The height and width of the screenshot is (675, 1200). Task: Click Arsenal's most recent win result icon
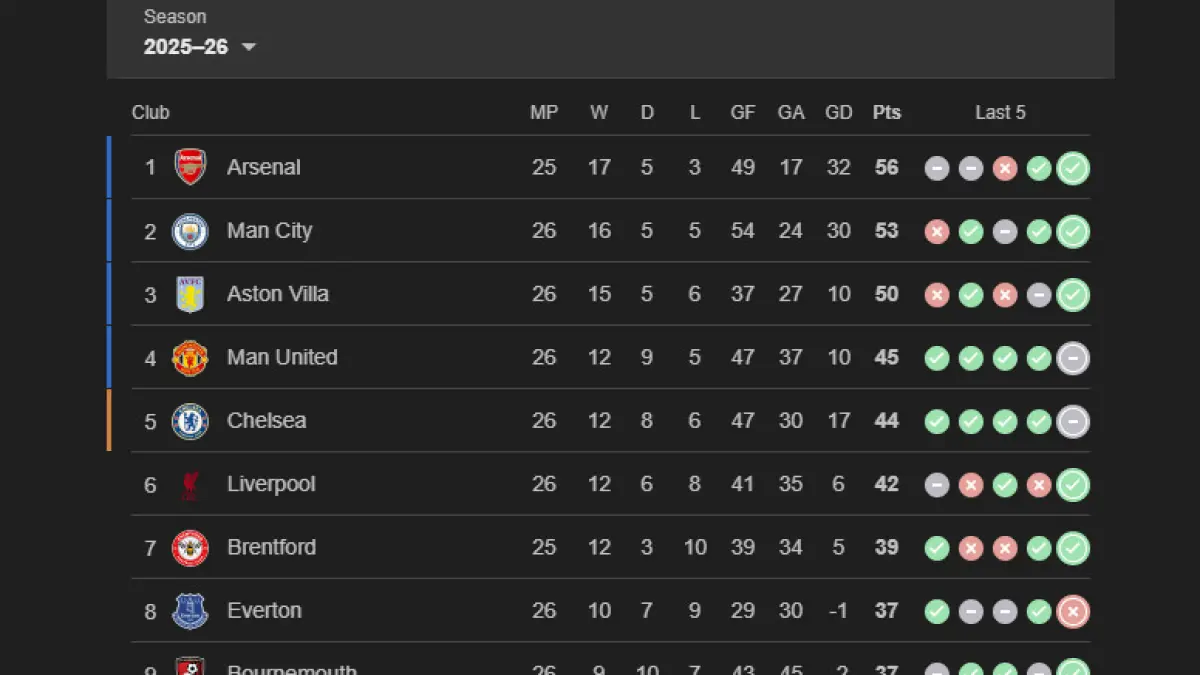coord(1073,168)
